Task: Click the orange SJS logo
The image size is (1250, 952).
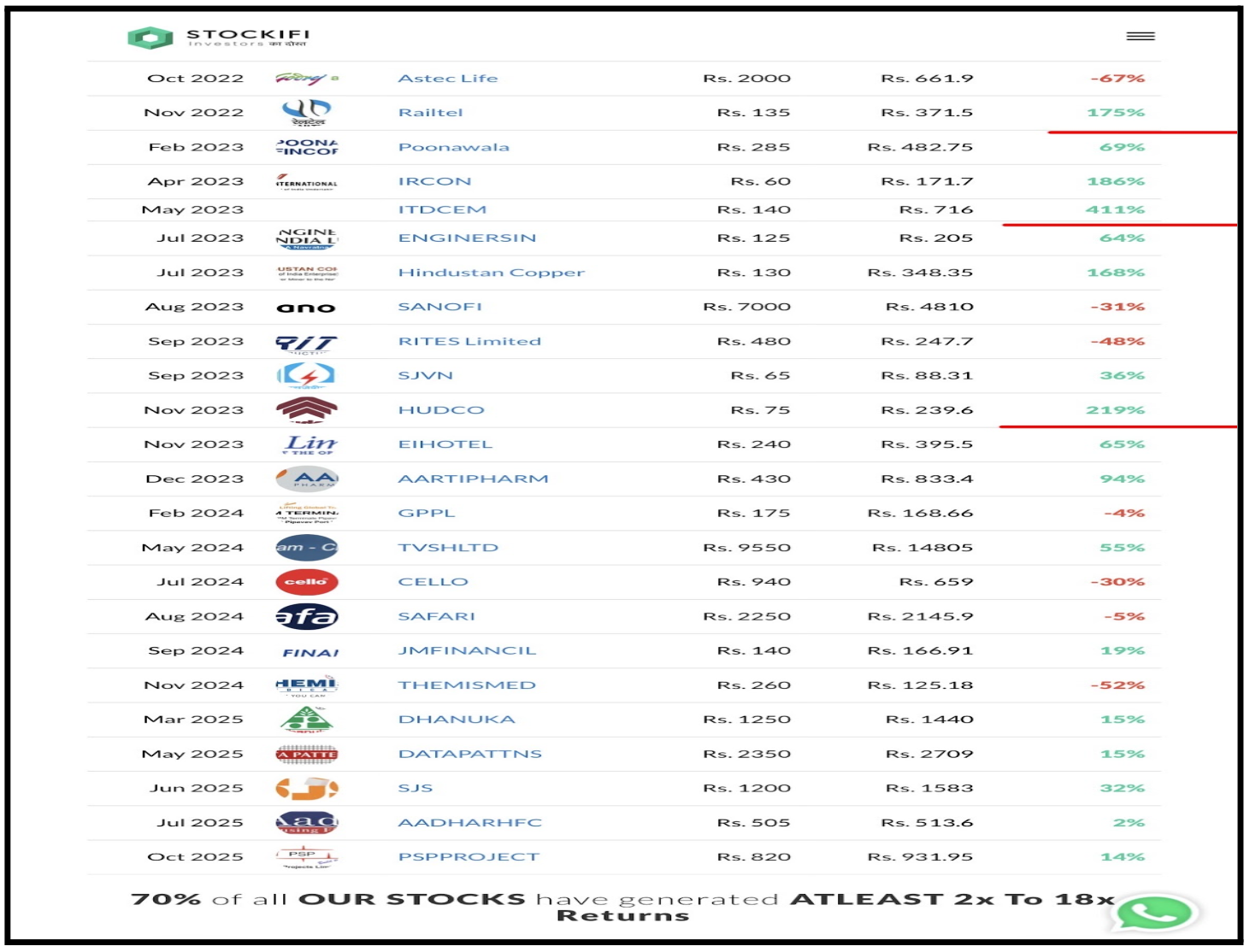Action: coord(307,788)
